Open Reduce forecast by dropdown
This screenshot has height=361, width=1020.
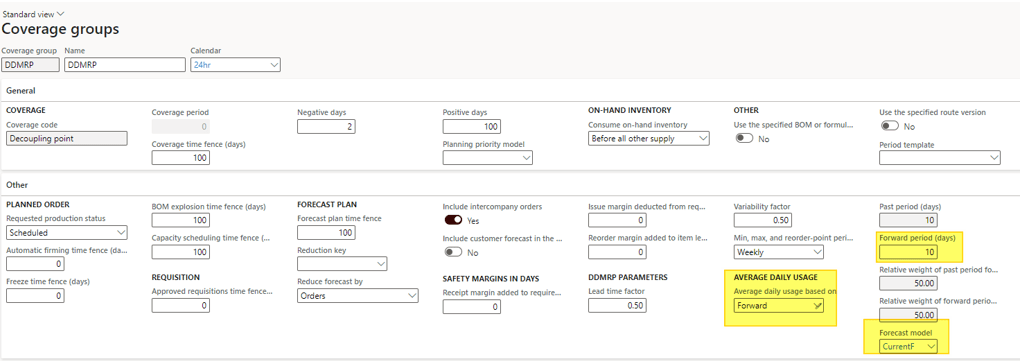point(358,296)
